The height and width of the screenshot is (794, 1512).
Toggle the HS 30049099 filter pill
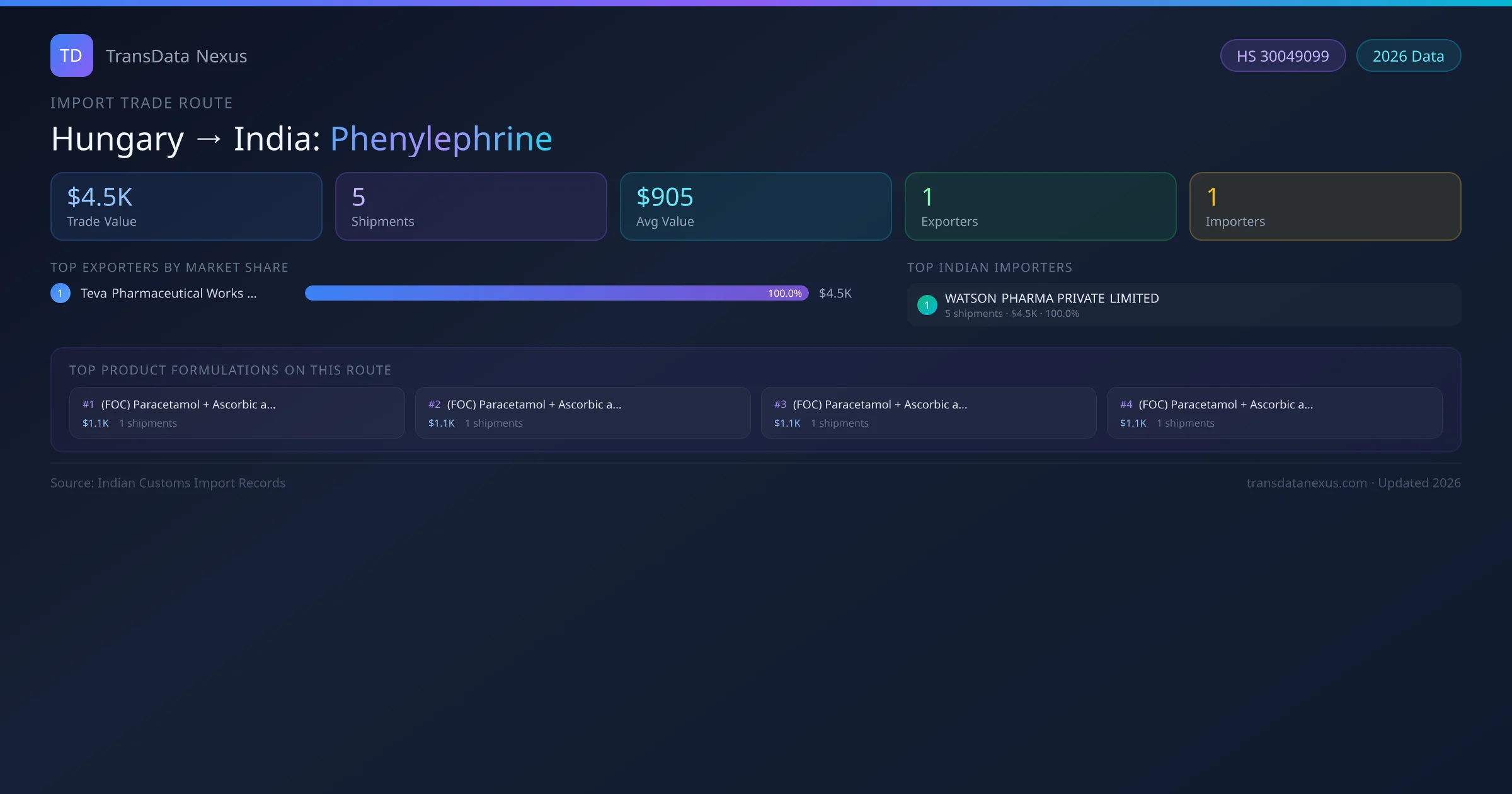click(x=1283, y=55)
